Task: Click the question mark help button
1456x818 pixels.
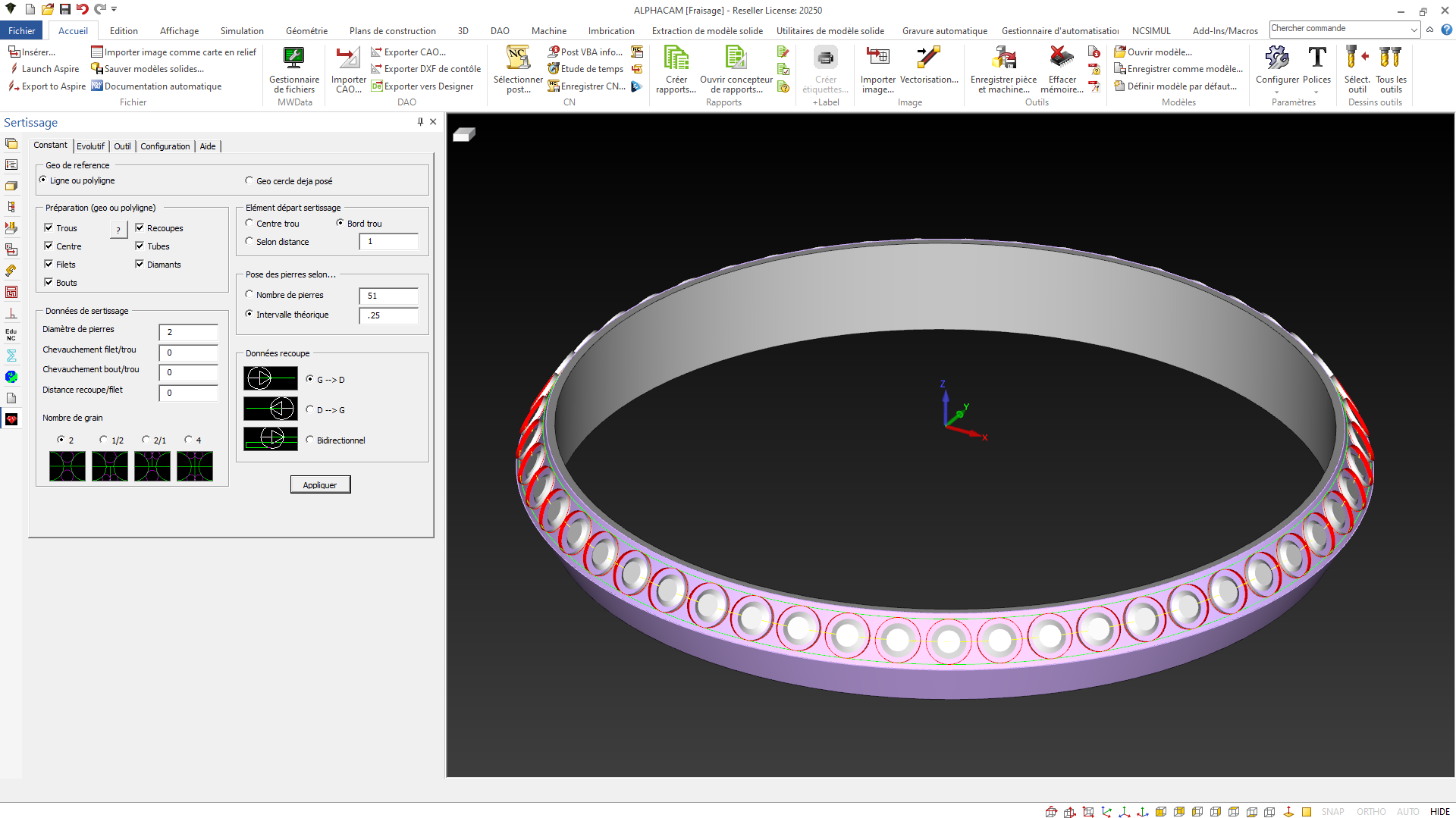Action: pyautogui.click(x=118, y=230)
